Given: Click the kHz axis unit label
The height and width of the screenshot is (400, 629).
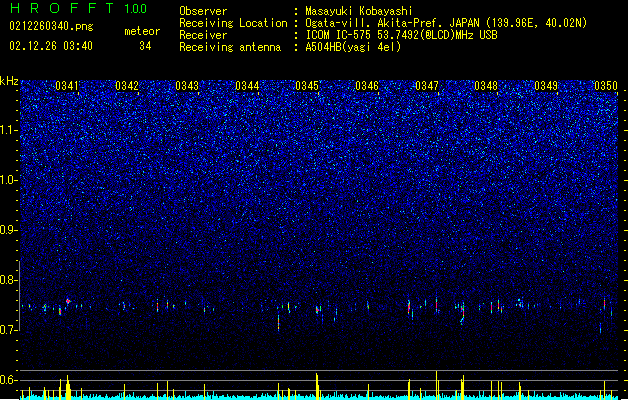Looking at the screenshot, I should [9, 81].
